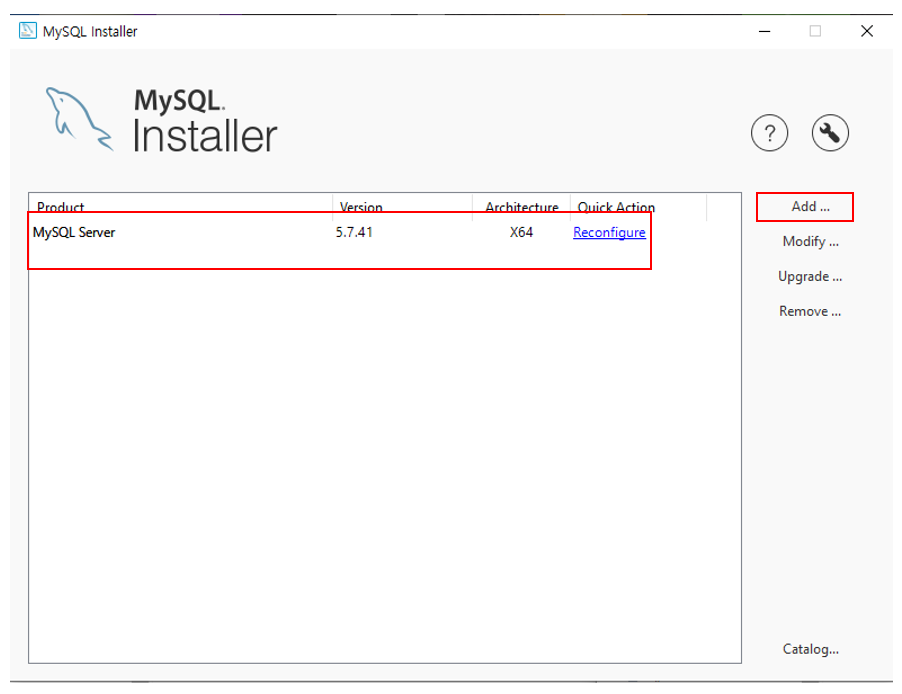The image size is (902, 694).
Task: Sort by Architecture column header
Action: tap(521, 207)
